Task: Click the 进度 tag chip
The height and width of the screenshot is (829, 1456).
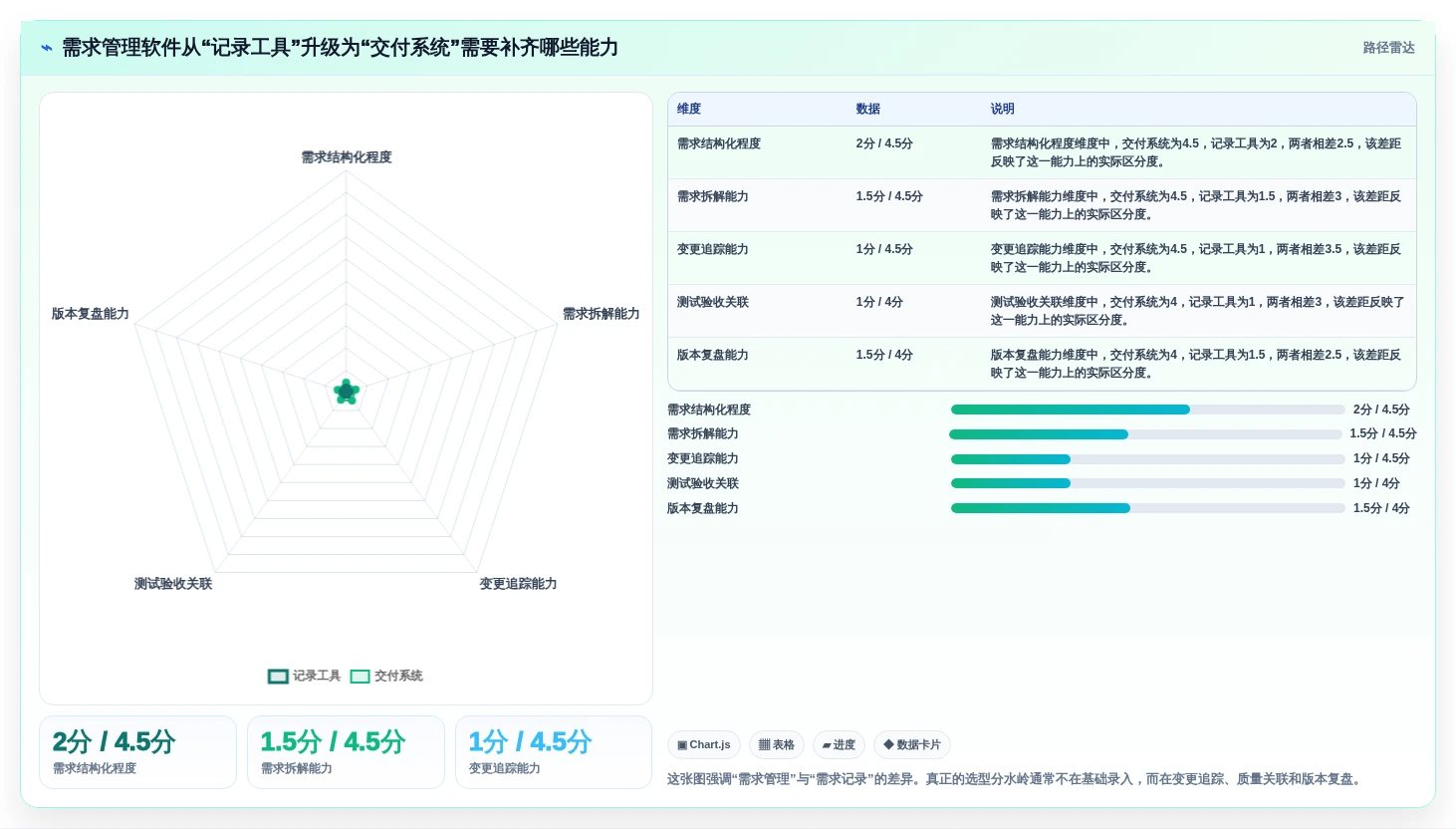Action: click(x=839, y=744)
